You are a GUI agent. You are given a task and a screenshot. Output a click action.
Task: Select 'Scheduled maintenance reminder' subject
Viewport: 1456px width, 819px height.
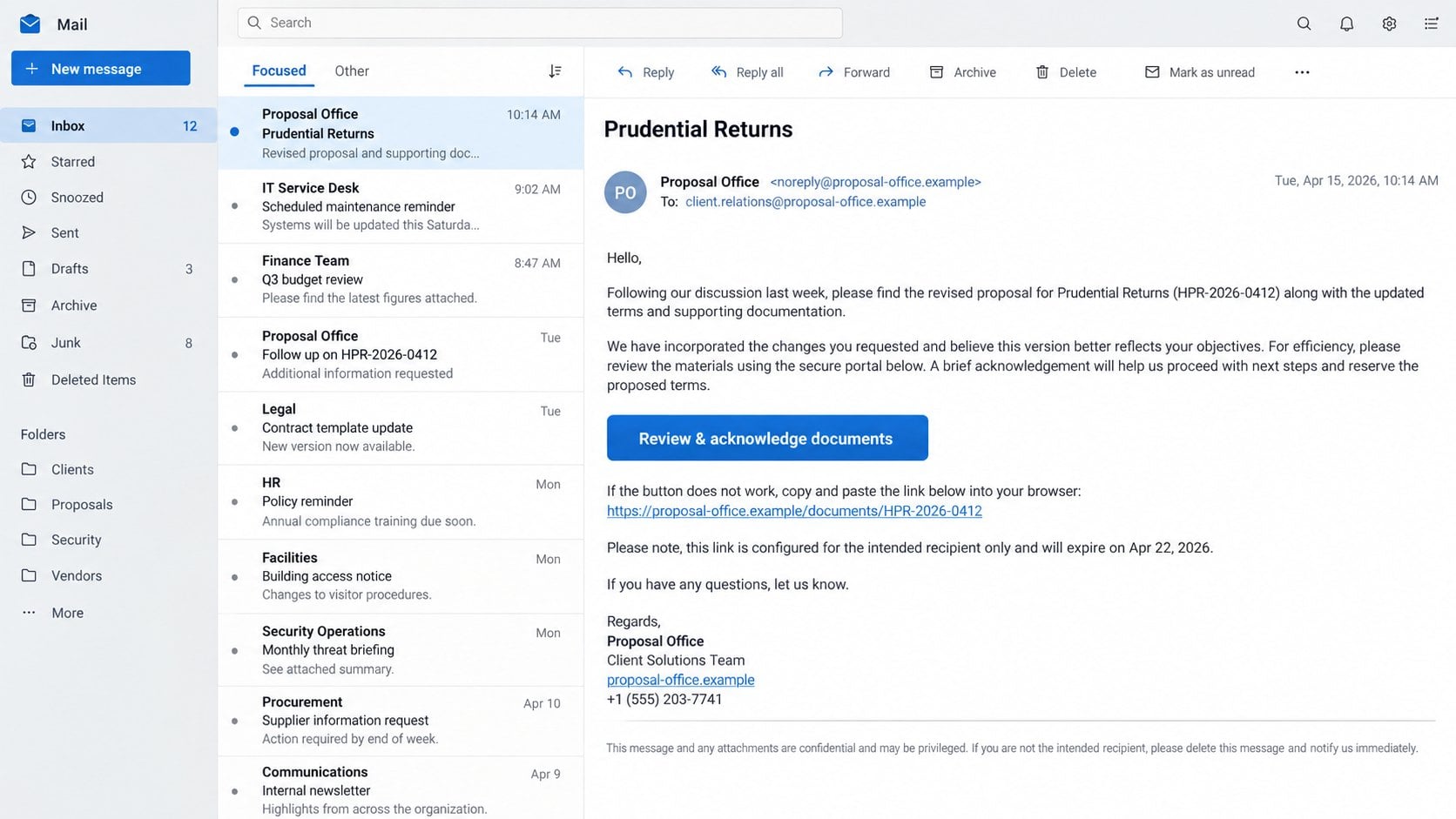(x=359, y=206)
